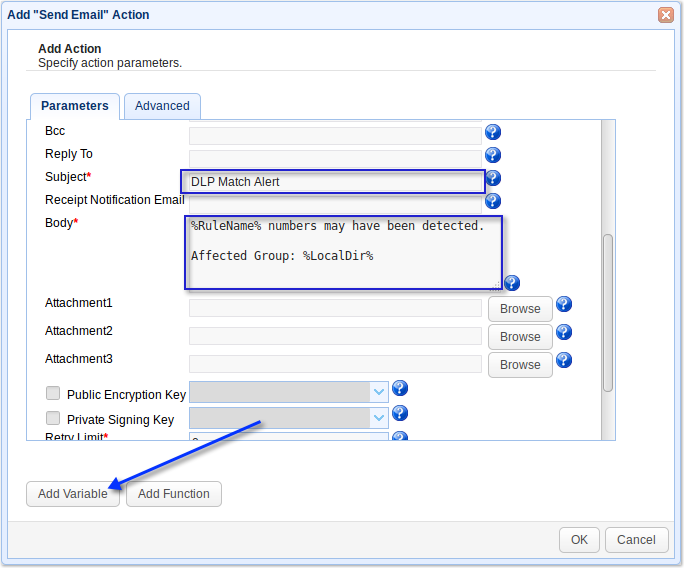Image resolution: width=684 pixels, height=568 pixels.
Task: Expand the Private Signing Key dropdown
Action: tap(378, 417)
